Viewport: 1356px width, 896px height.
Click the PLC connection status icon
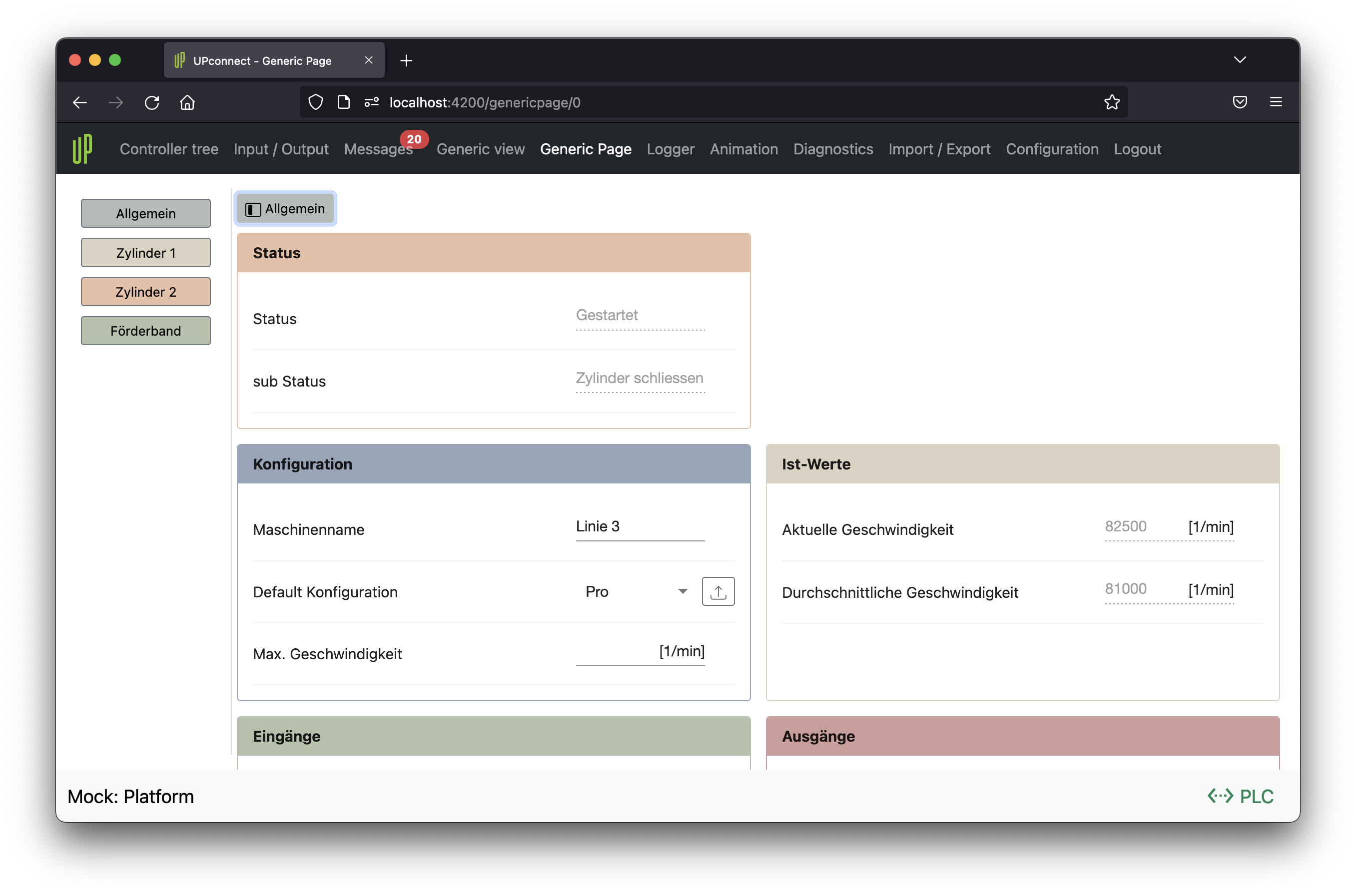click(x=1220, y=796)
